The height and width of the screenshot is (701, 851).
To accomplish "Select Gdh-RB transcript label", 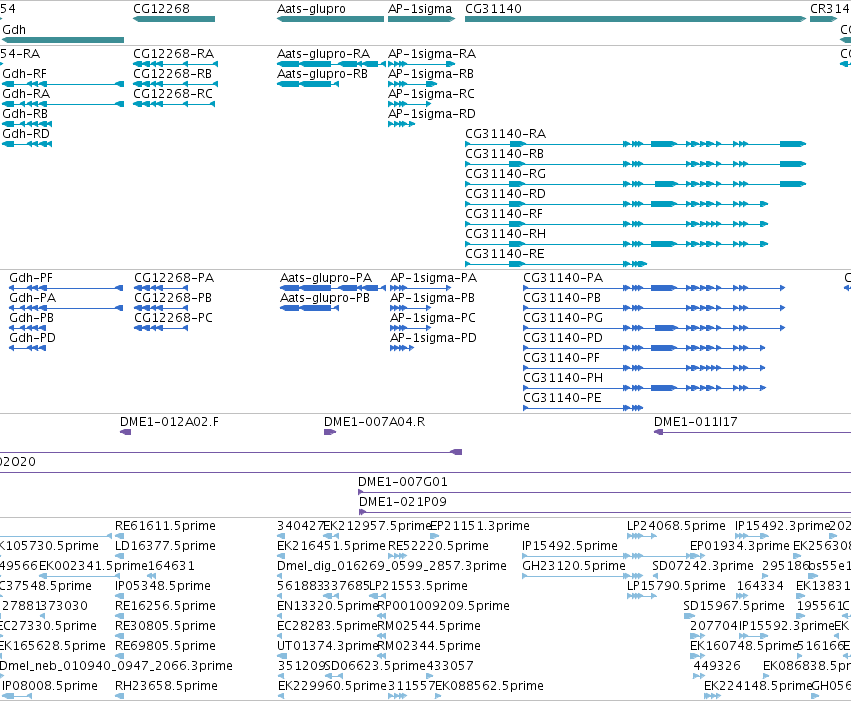I will (25, 114).
